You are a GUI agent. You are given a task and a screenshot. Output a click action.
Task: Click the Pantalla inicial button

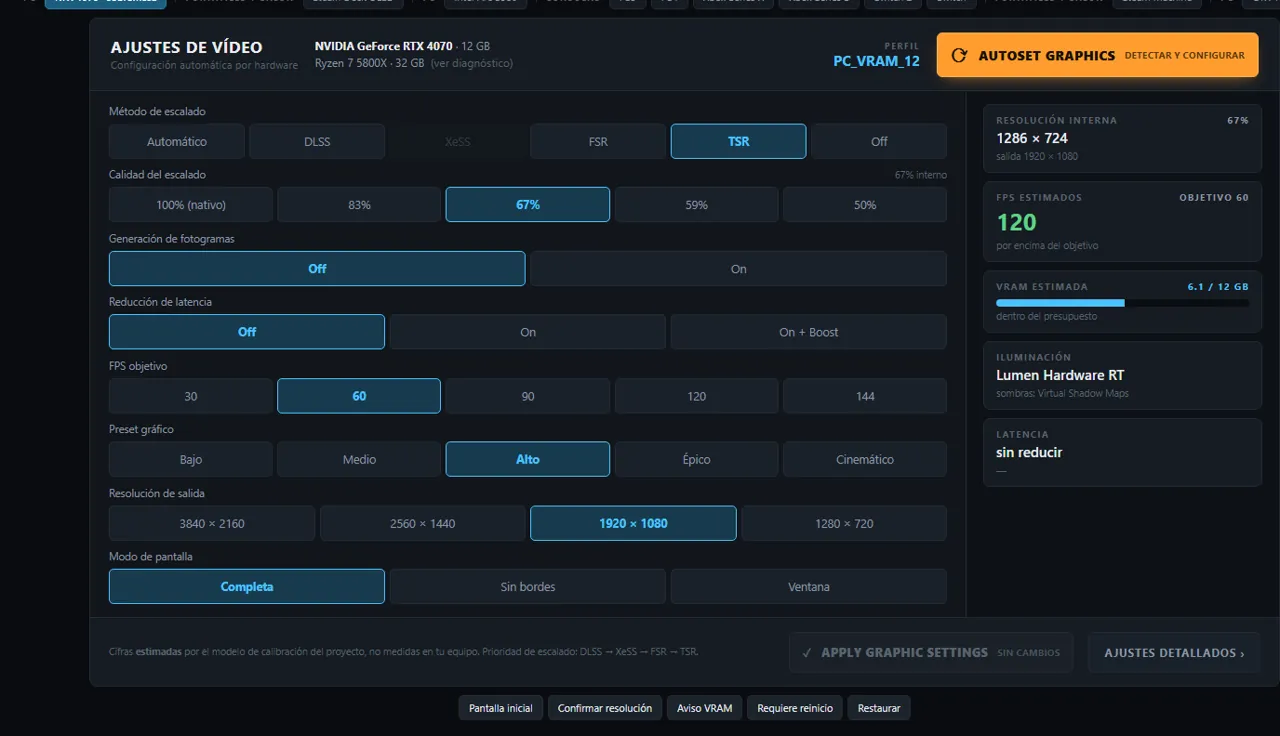(501, 708)
